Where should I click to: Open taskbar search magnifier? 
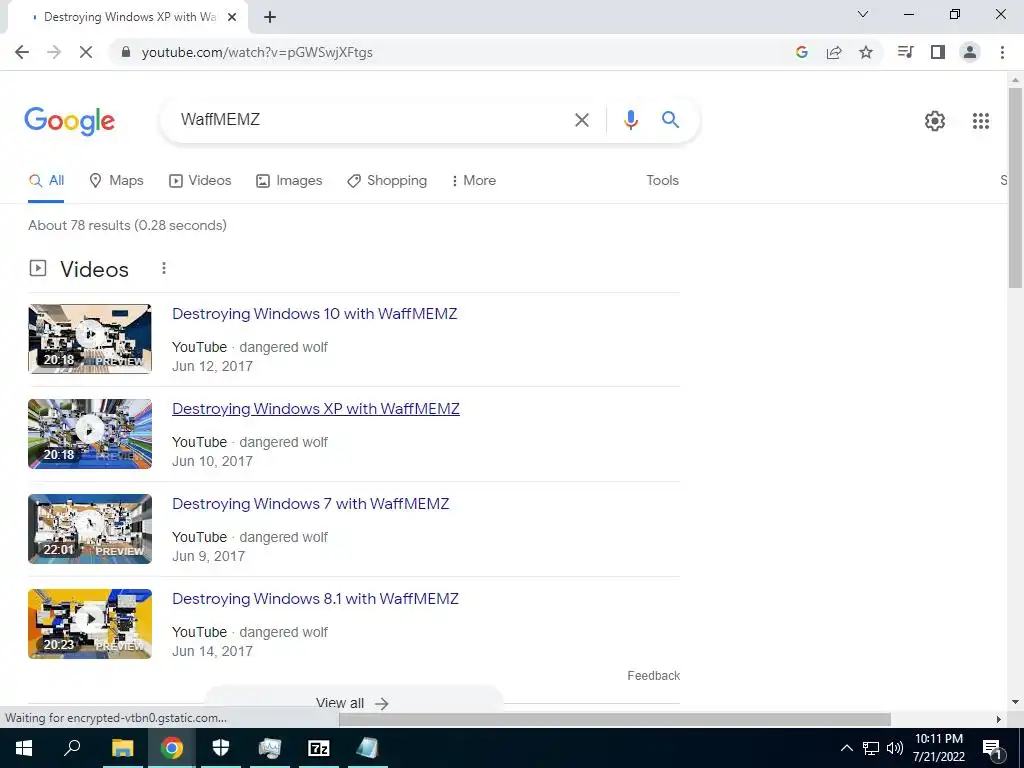[x=72, y=747]
